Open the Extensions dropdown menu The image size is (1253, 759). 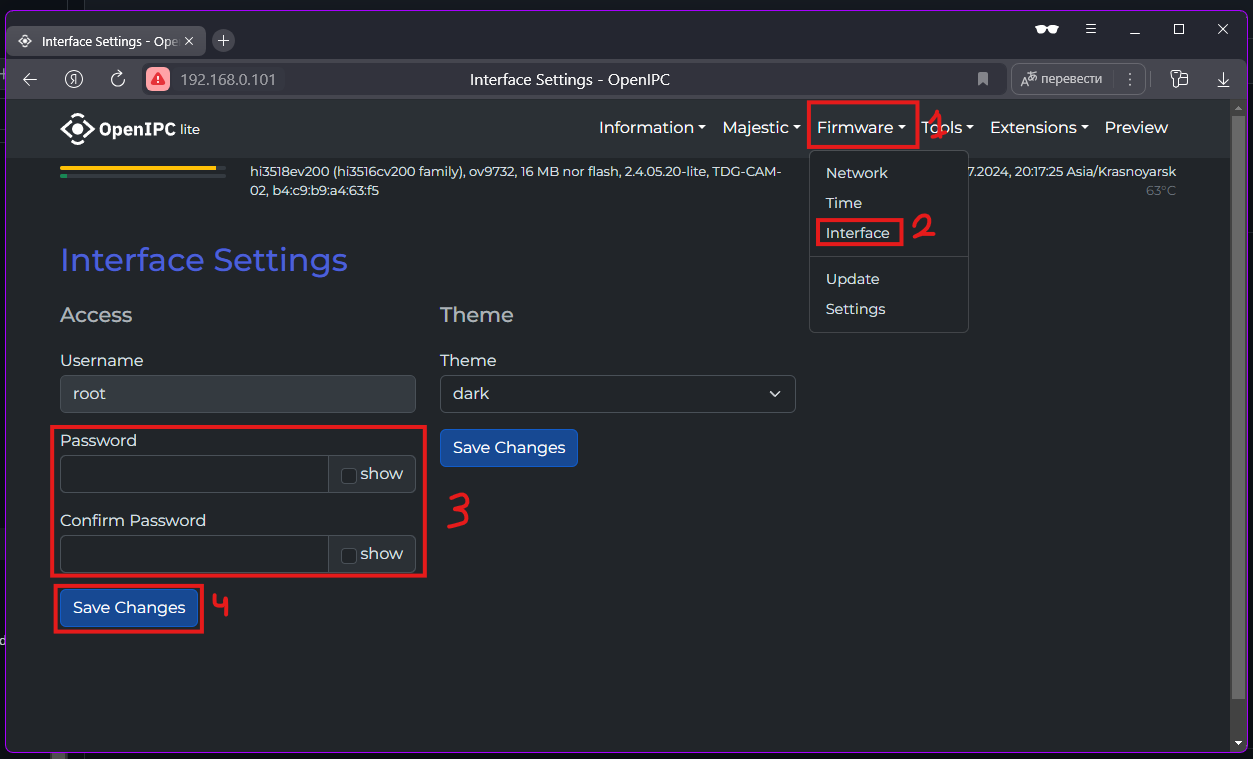[x=1039, y=128]
